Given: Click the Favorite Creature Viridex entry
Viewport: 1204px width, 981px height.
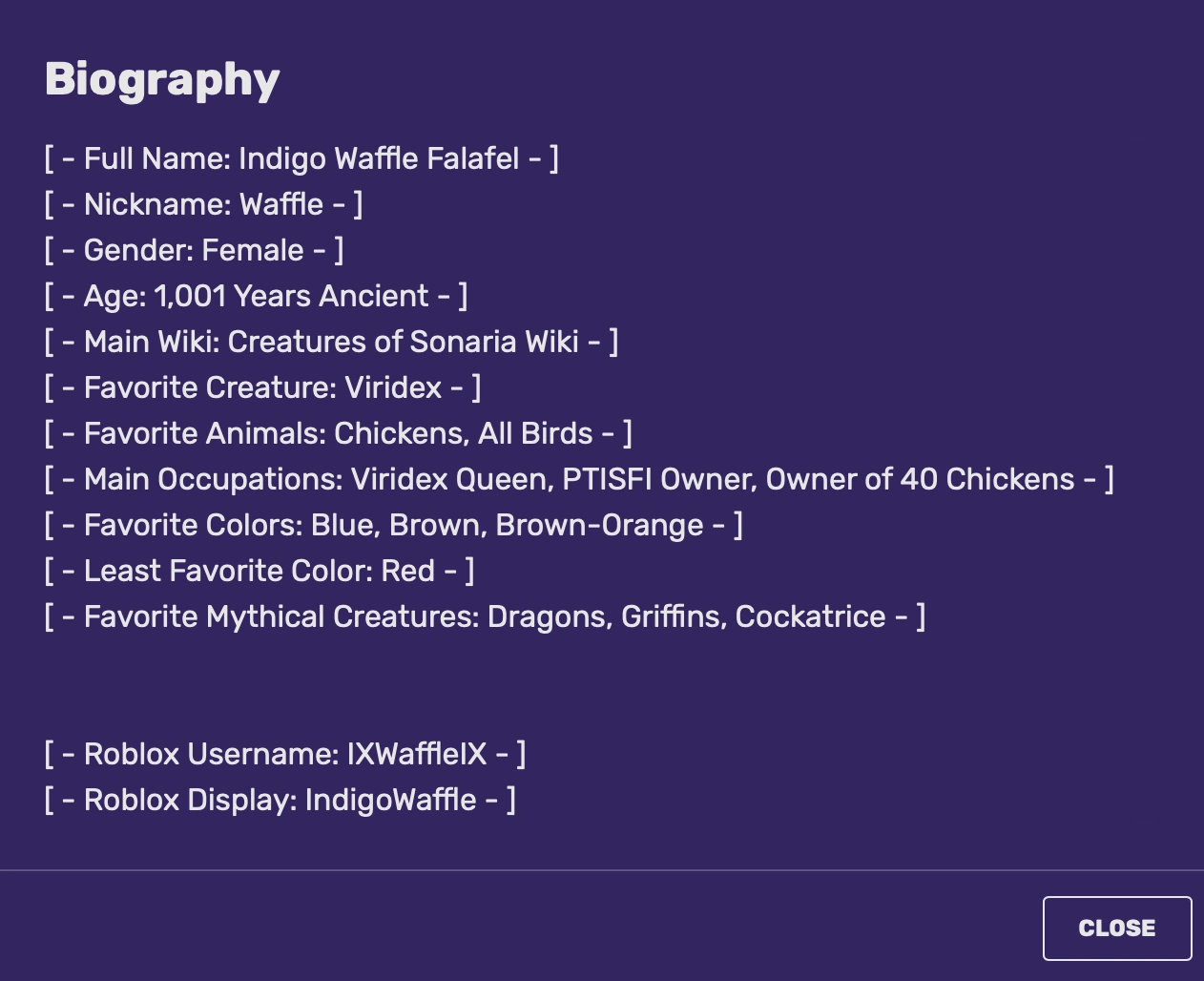Looking at the screenshot, I should tap(262, 387).
